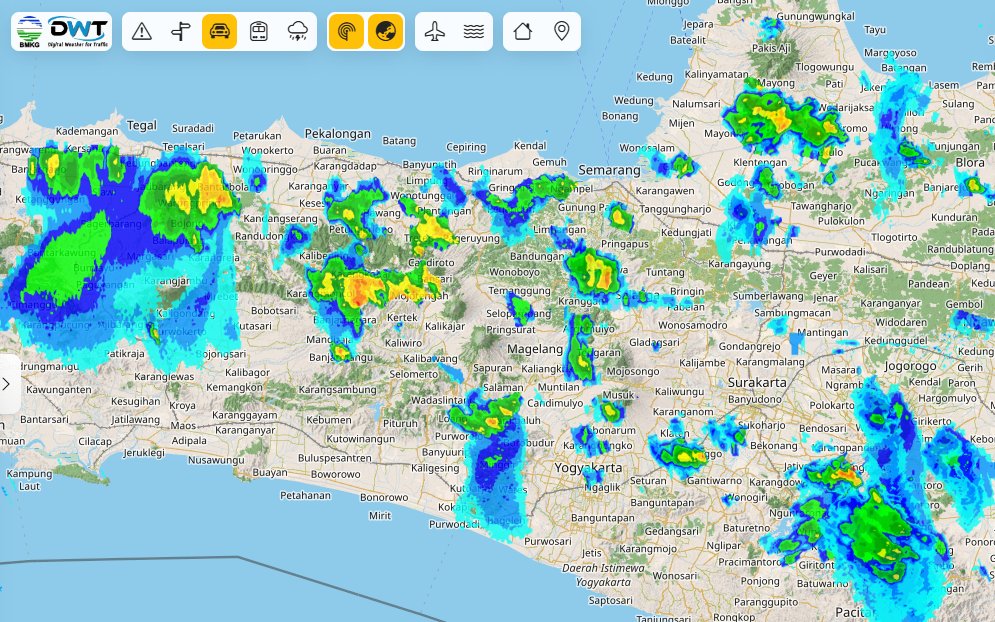Image resolution: width=995 pixels, height=622 pixels.
Task: Expand the side panel chevron arrow
Action: pyautogui.click(x=6, y=384)
